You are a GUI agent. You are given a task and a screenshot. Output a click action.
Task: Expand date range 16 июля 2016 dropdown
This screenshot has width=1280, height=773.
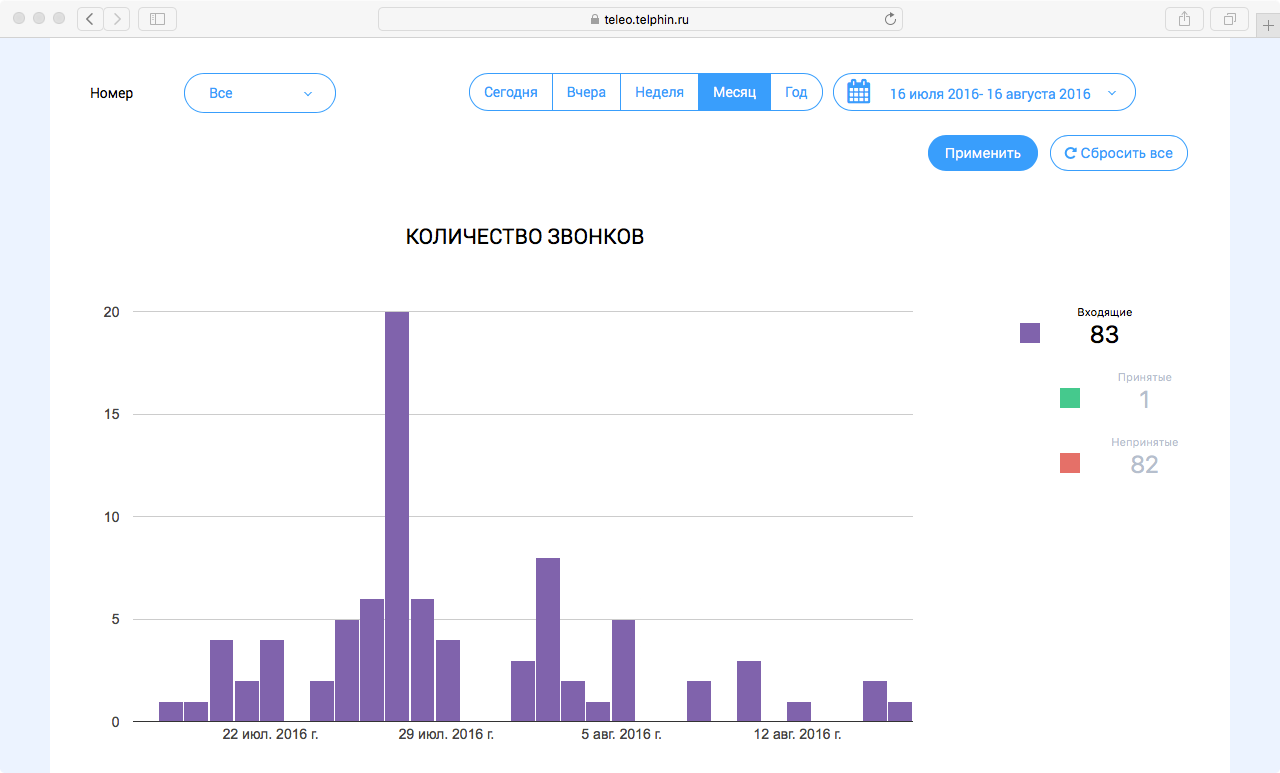pos(984,93)
